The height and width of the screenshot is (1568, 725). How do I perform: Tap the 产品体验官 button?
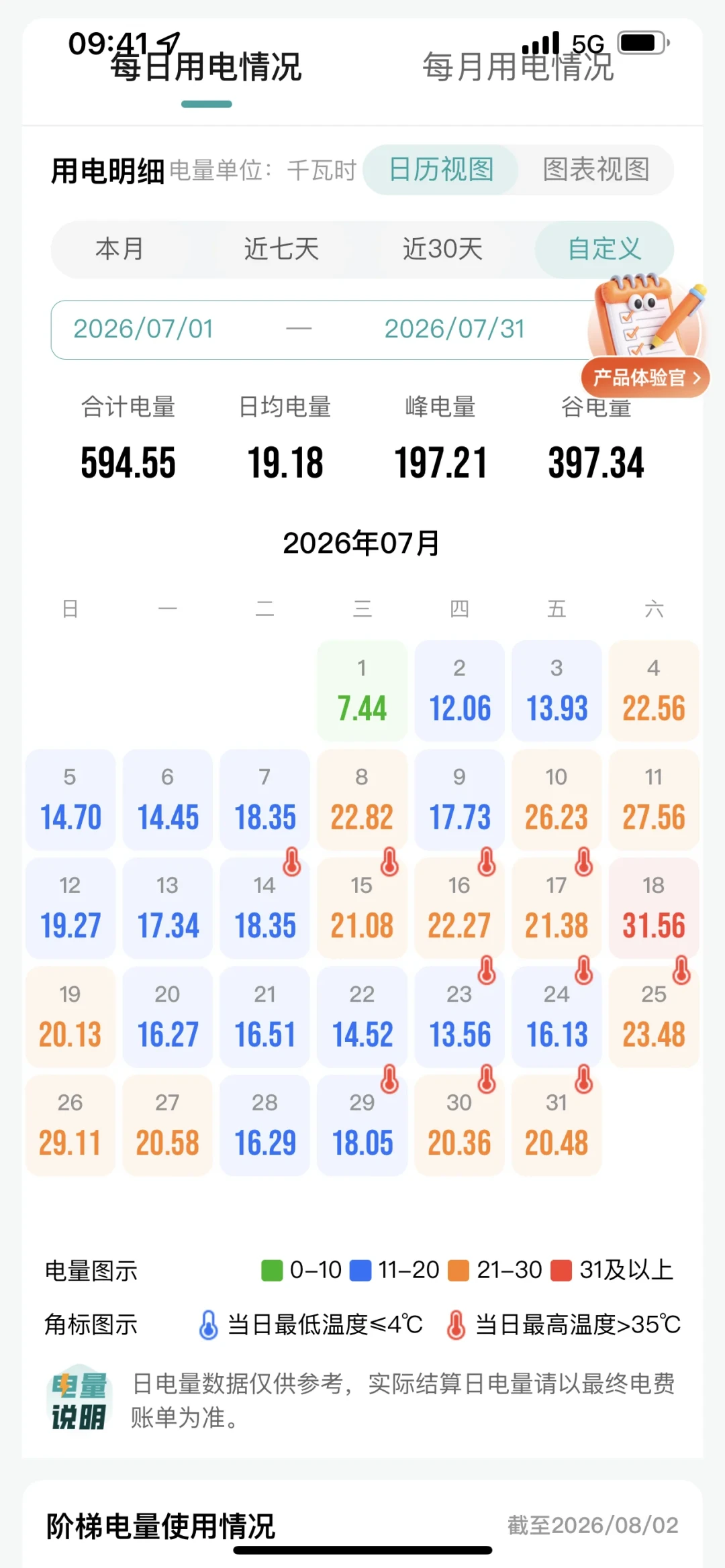645,378
